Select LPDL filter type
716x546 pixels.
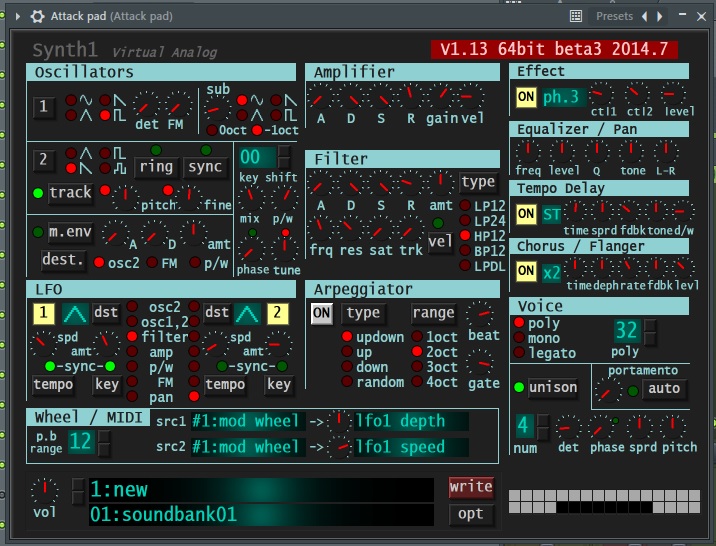[465, 265]
